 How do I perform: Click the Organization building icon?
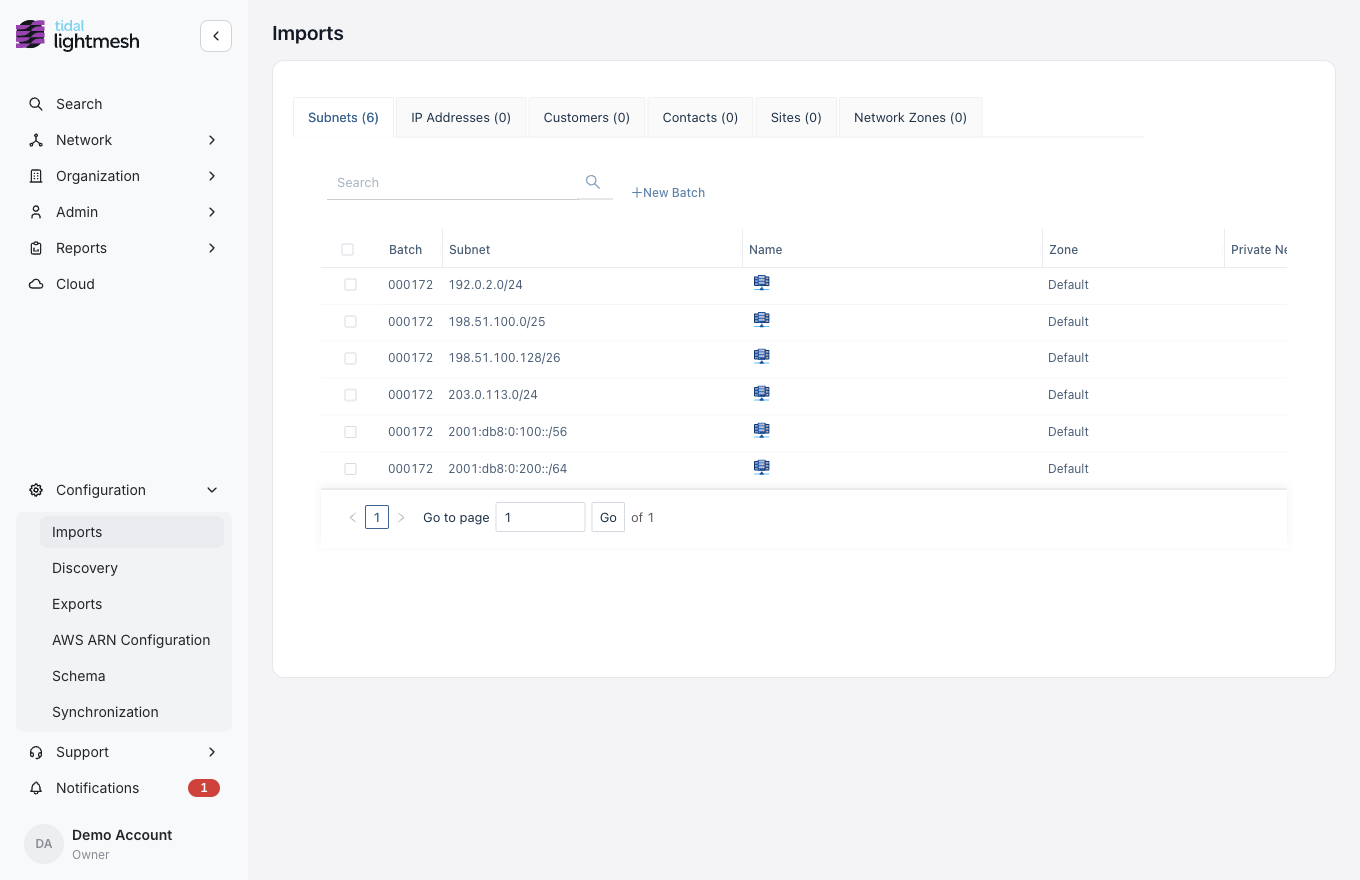click(36, 176)
